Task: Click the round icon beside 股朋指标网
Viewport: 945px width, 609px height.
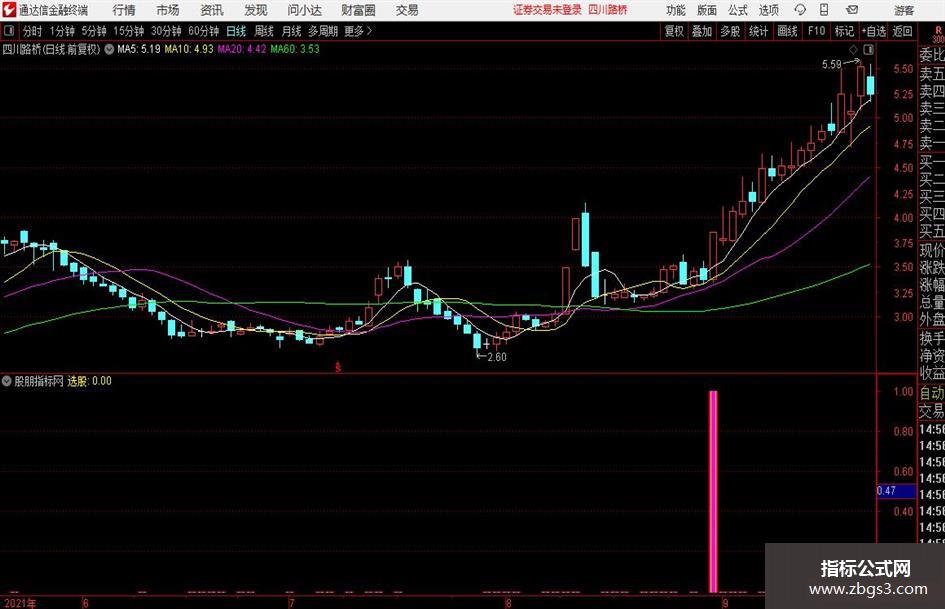Action: [7, 380]
